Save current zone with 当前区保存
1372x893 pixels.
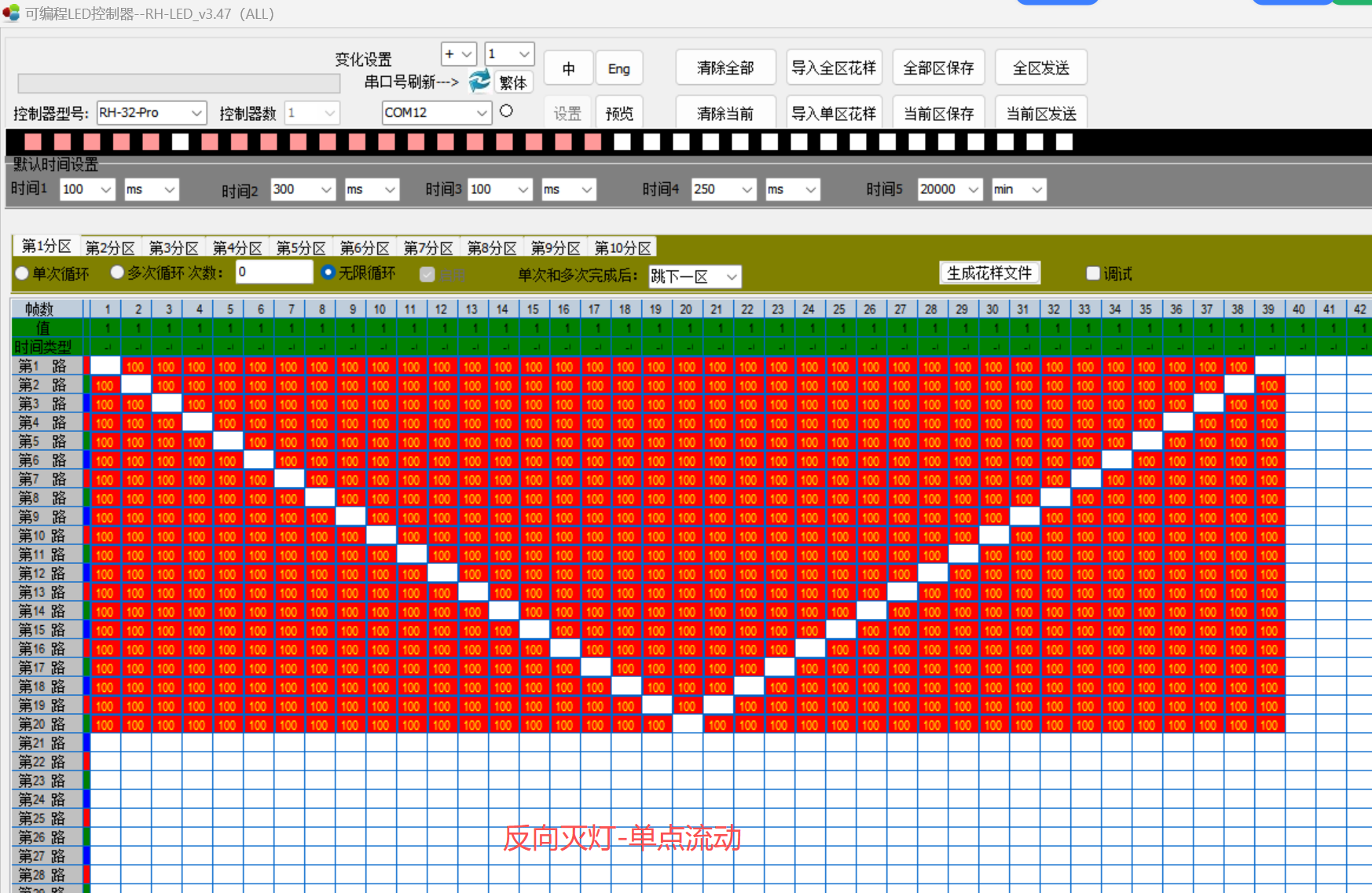(938, 112)
